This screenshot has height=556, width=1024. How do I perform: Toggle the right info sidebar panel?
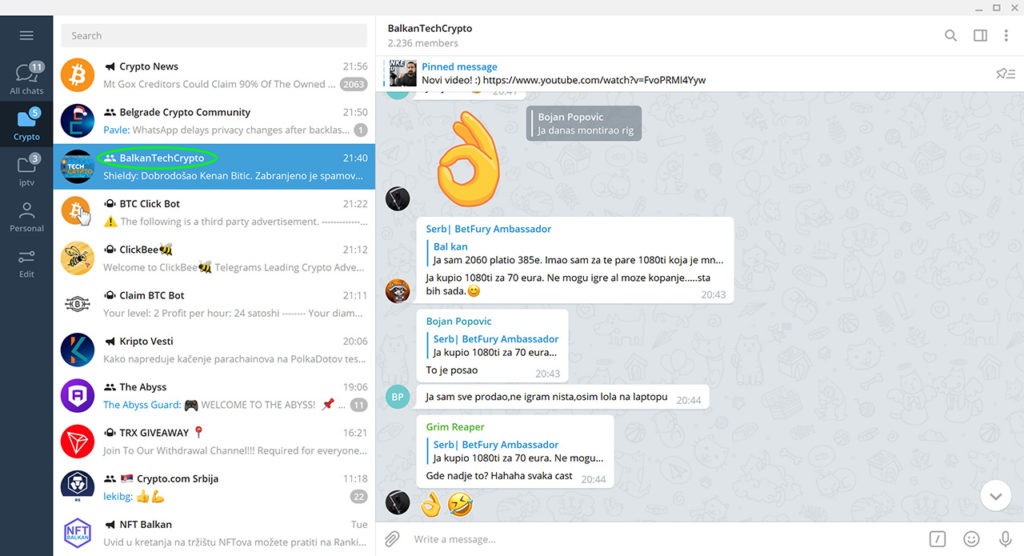pyautogui.click(x=980, y=36)
